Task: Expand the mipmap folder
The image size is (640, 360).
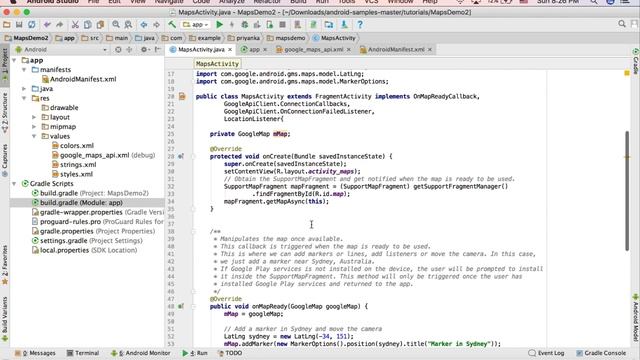Action: pos(34,127)
